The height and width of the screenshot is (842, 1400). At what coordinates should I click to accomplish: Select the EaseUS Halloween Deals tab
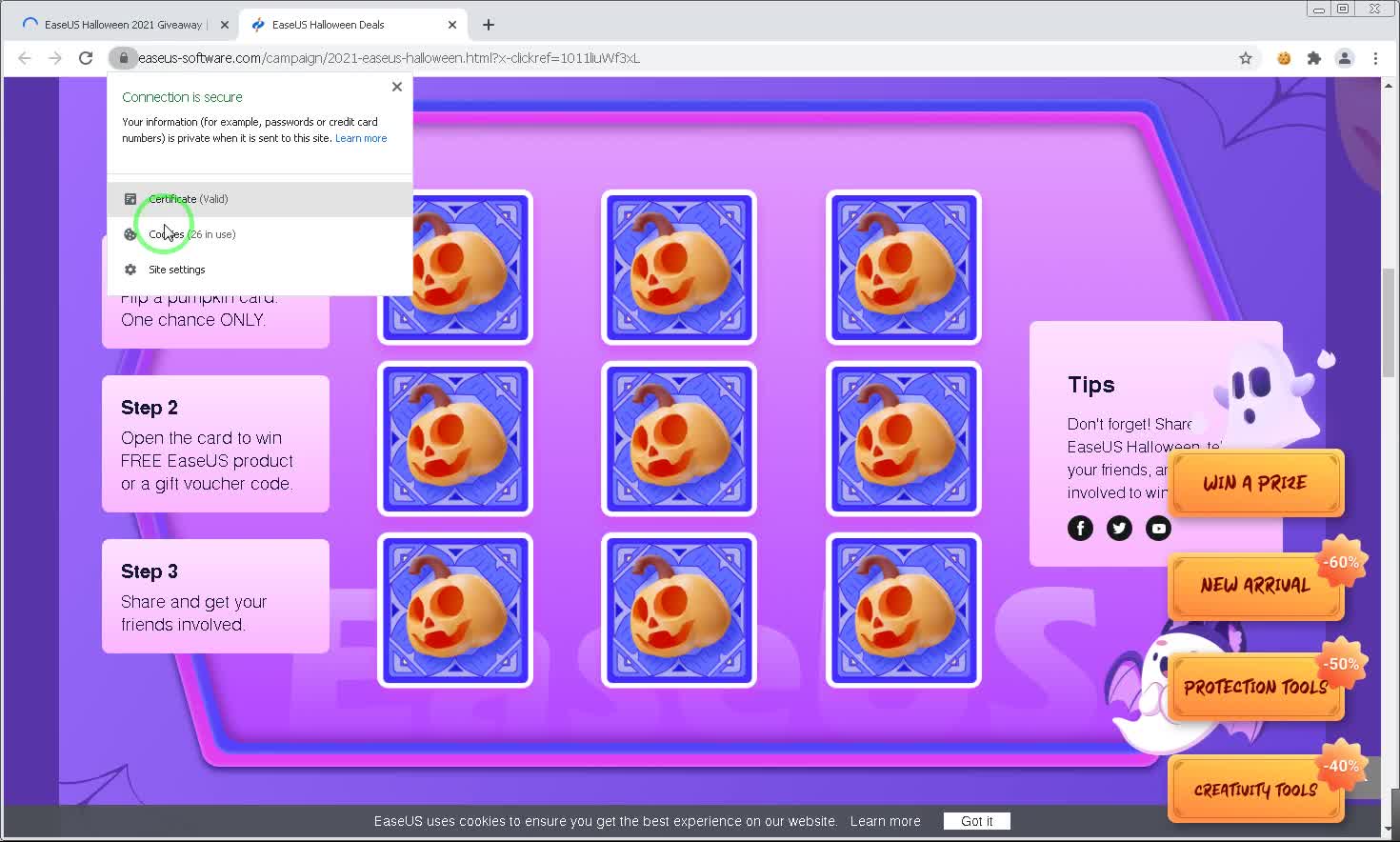click(x=352, y=25)
